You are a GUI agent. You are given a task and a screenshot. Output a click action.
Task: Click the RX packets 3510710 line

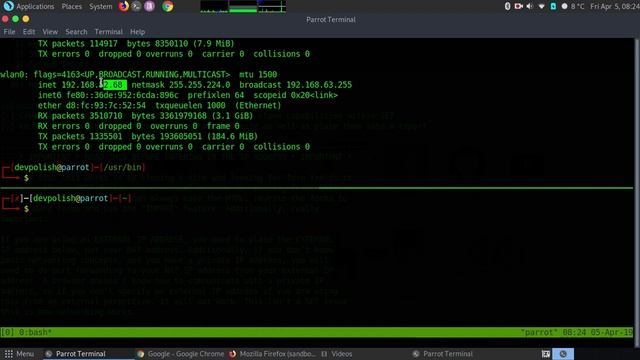[x=145, y=116]
